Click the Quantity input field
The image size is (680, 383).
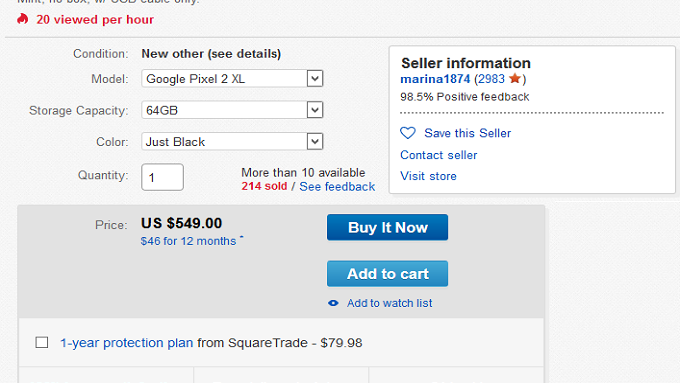(x=162, y=177)
